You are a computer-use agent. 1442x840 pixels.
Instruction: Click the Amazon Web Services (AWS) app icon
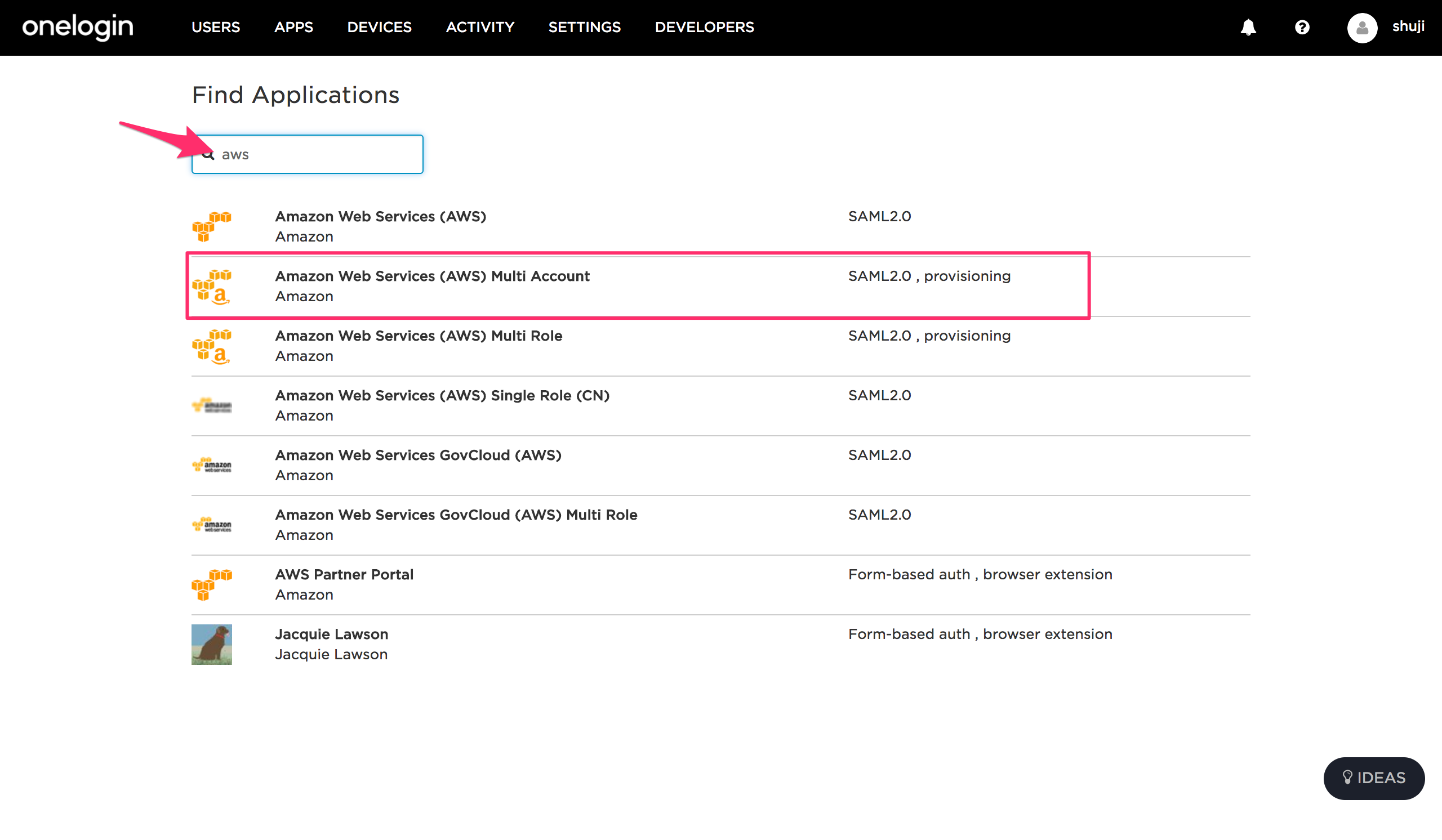(212, 226)
